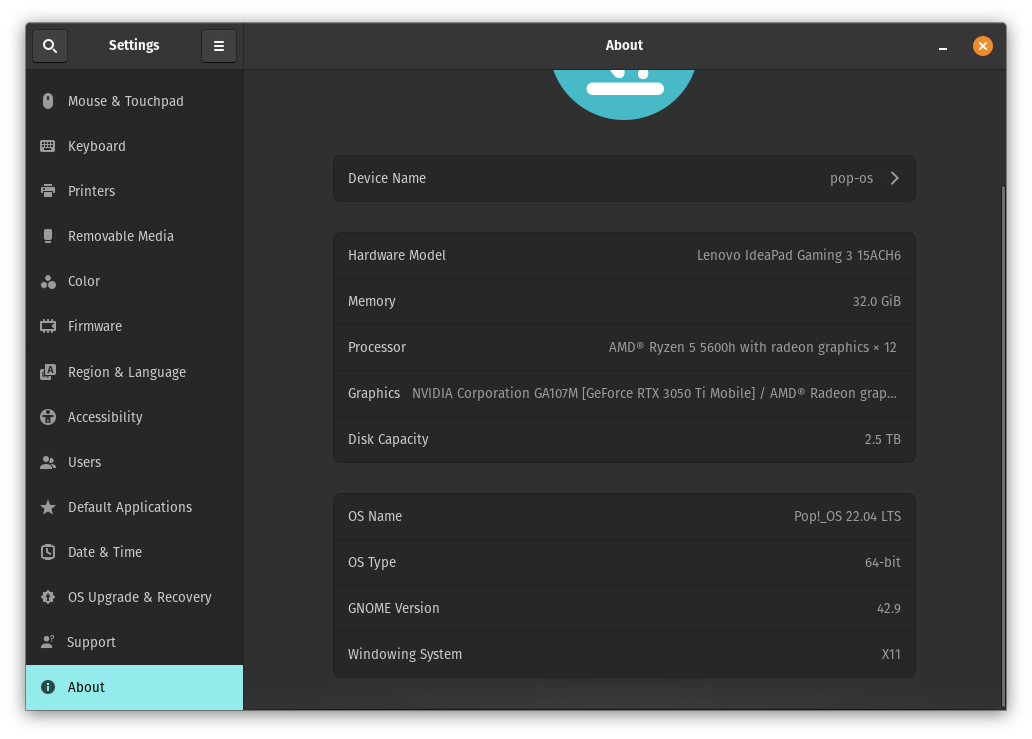Click the Accessibility person icon
1032x739 pixels.
[x=48, y=417]
